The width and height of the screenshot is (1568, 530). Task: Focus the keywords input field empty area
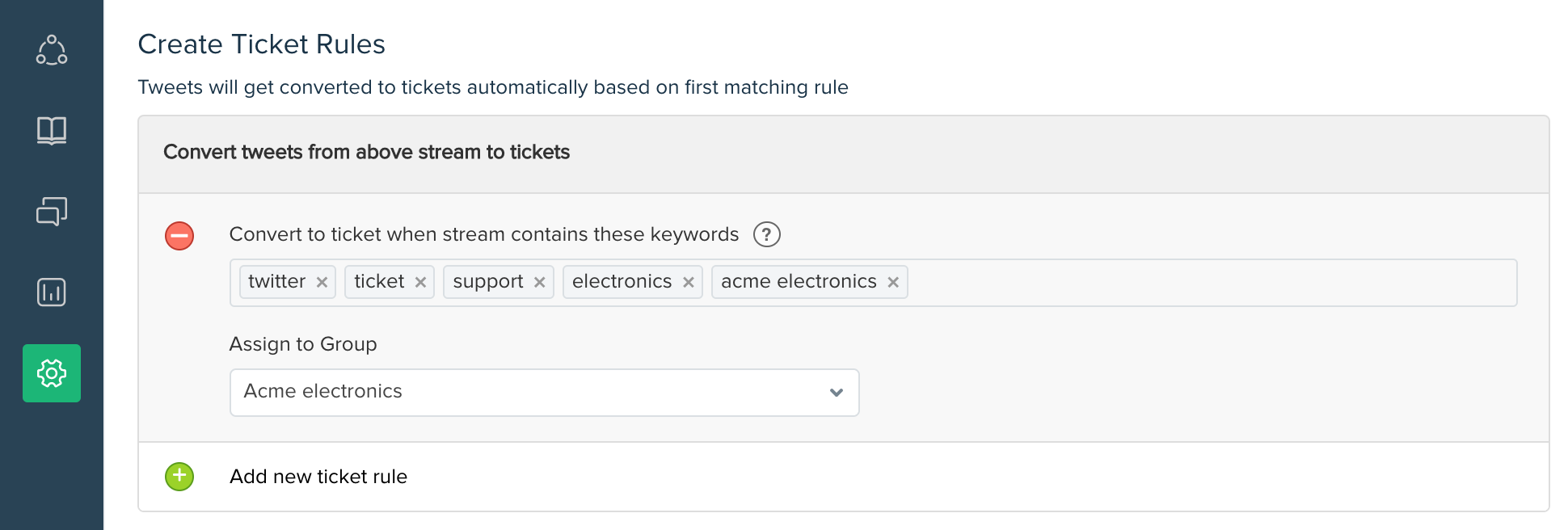pos(1212,283)
